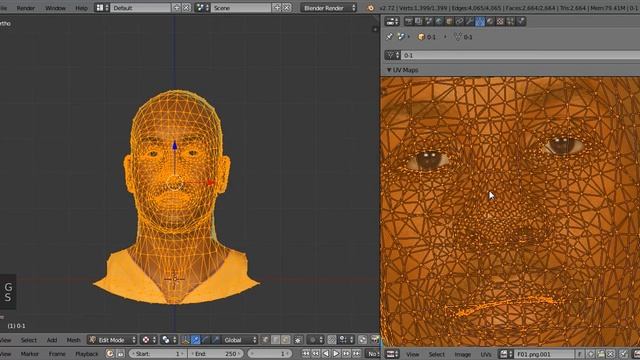
Task: Switch to Modifiers properties tab
Action: pyautogui.click(x=470, y=21)
